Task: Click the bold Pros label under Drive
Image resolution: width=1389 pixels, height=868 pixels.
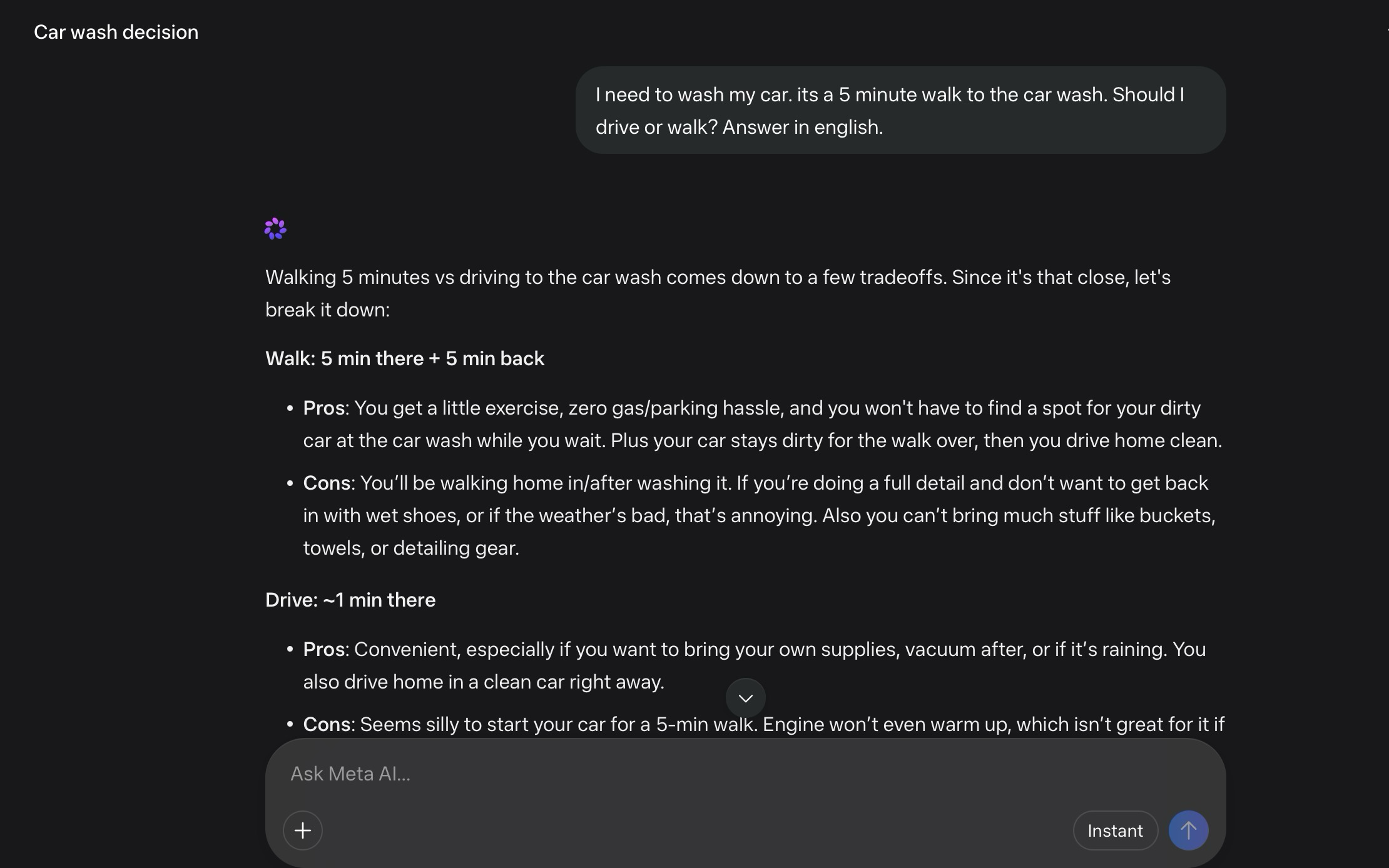Action: (324, 649)
